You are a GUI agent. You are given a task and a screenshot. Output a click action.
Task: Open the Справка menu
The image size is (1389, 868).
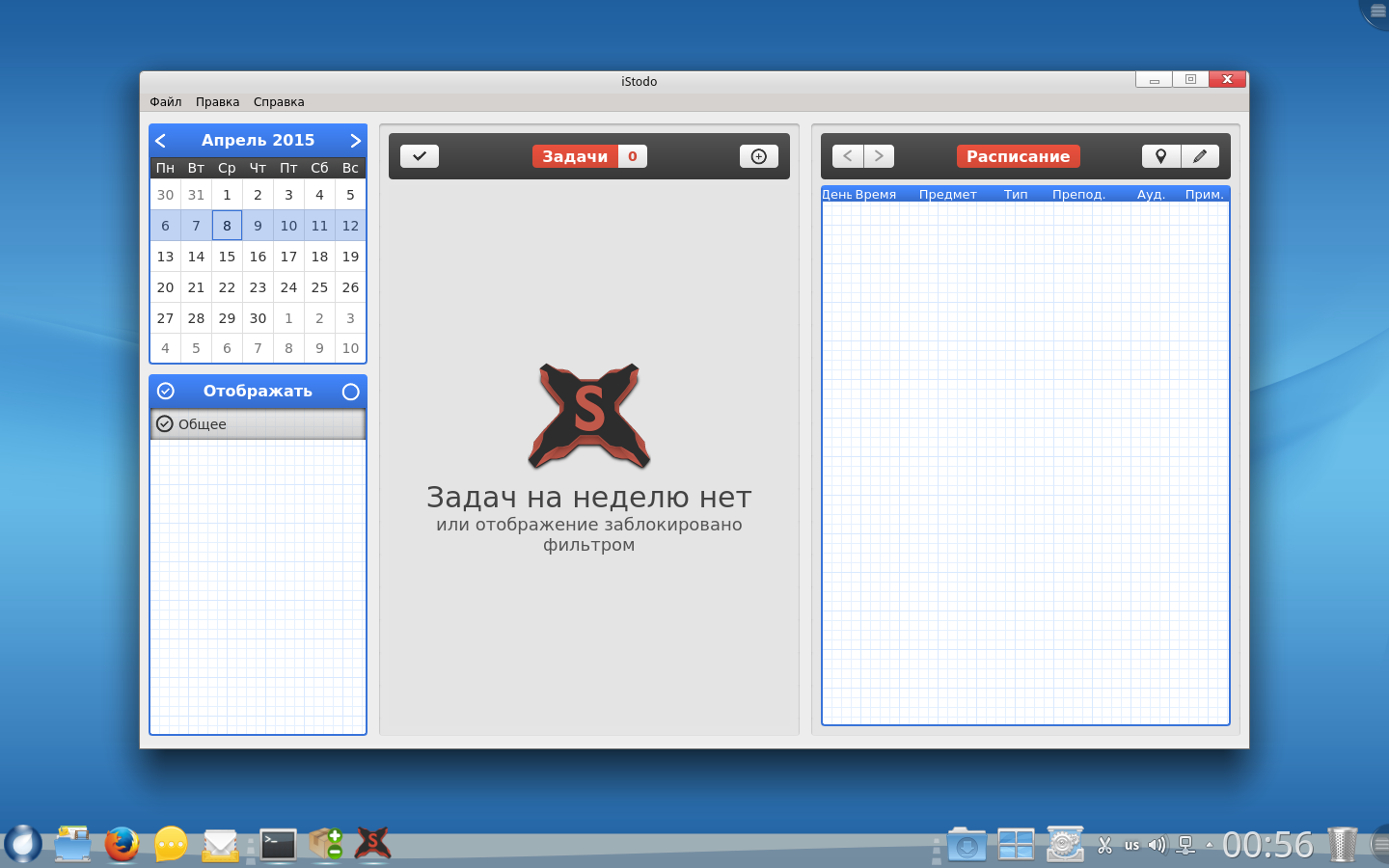tap(279, 102)
